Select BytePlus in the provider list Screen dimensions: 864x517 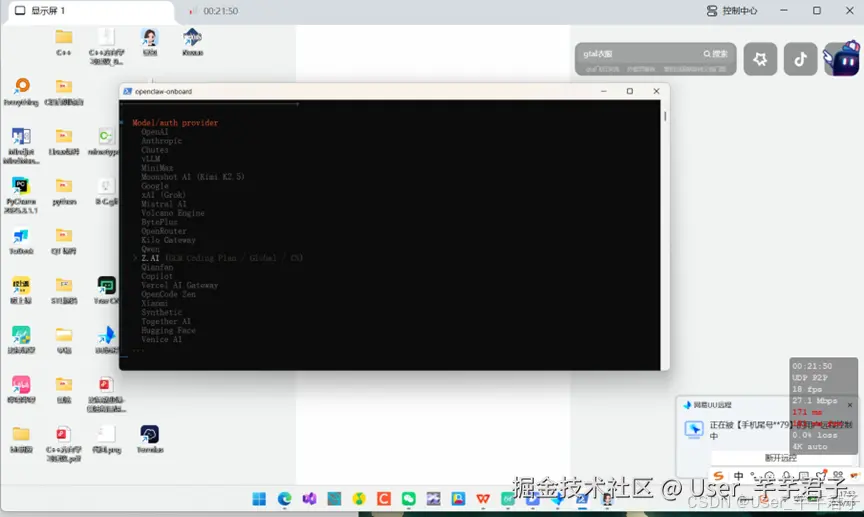(x=159, y=222)
